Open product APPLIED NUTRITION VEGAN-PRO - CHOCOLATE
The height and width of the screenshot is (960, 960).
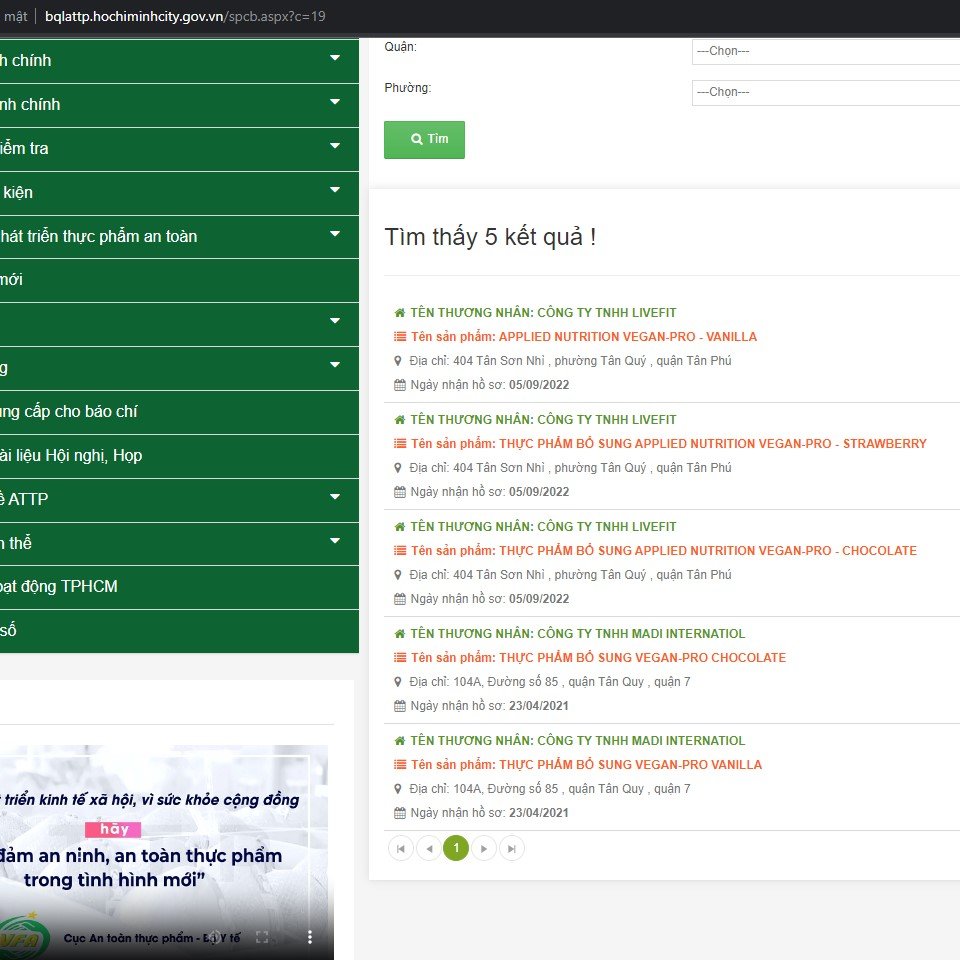[664, 551]
